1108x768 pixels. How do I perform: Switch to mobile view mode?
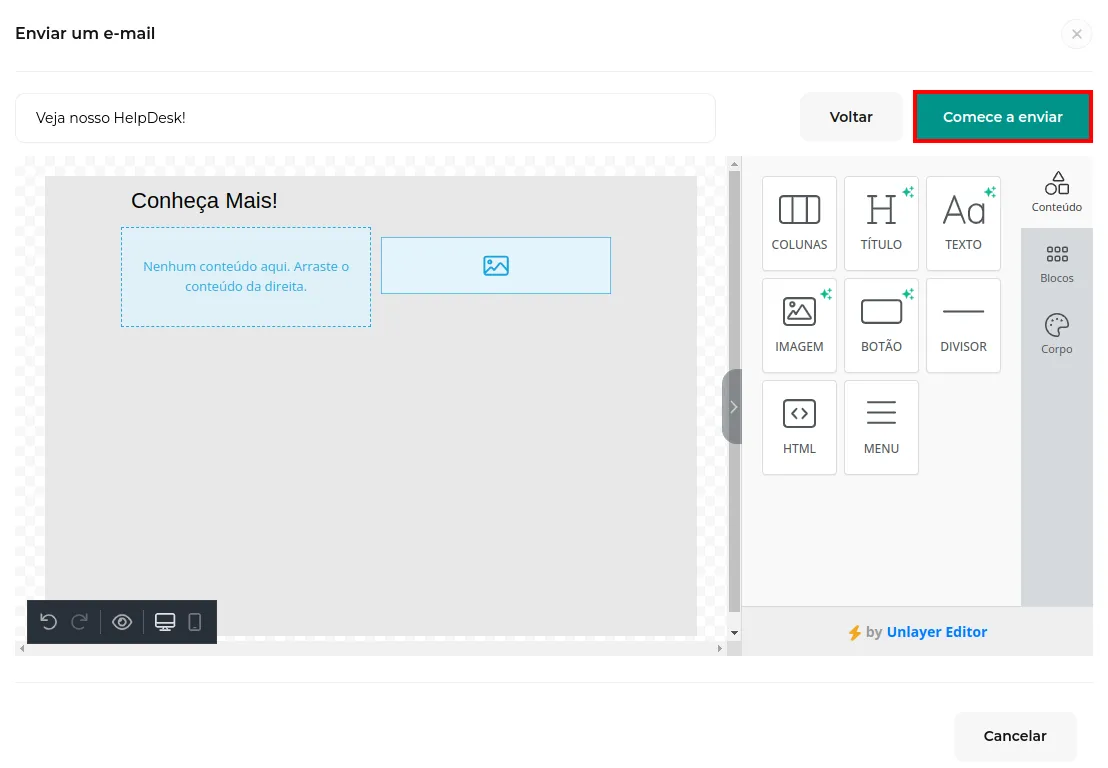coord(195,622)
